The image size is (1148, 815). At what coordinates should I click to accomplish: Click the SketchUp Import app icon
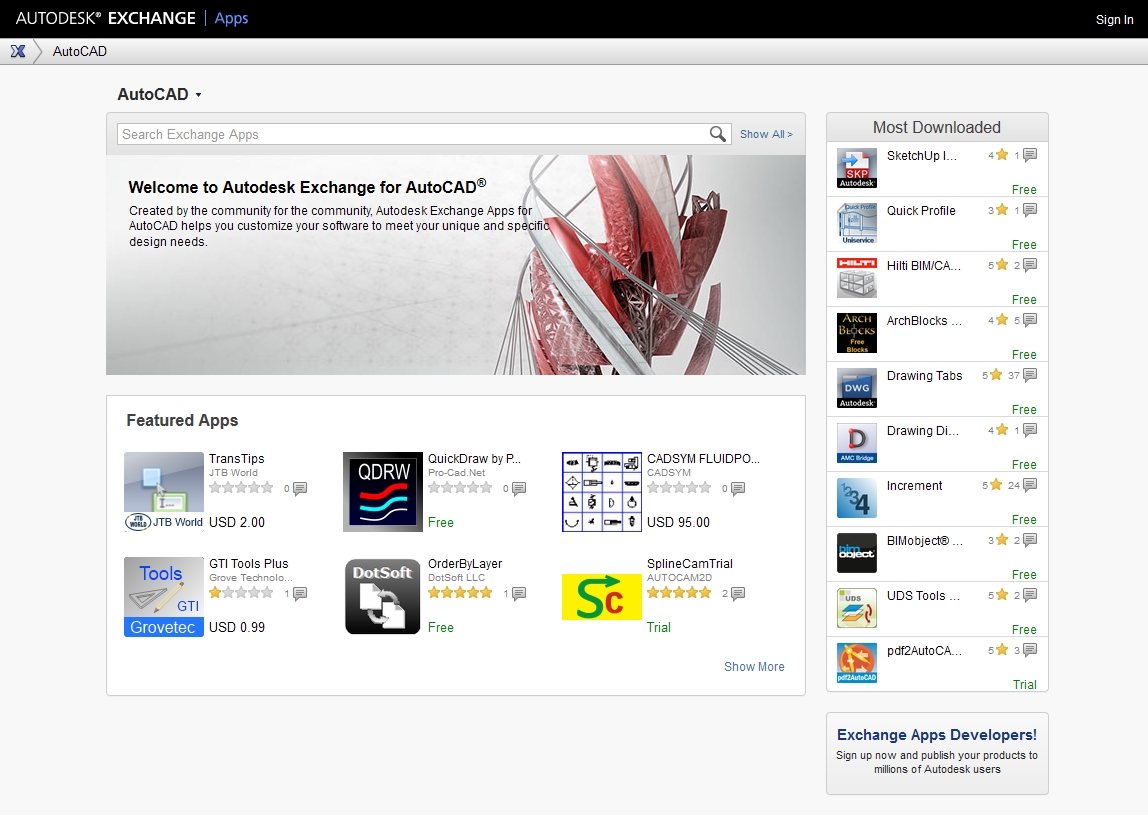pyautogui.click(x=858, y=168)
